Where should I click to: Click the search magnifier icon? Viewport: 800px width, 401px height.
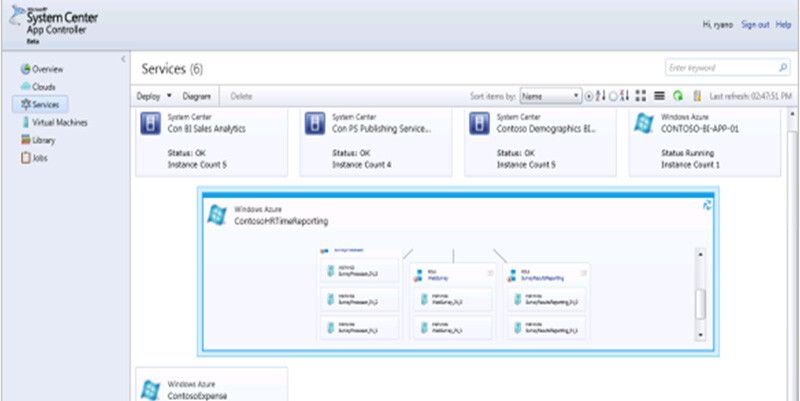(783, 67)
